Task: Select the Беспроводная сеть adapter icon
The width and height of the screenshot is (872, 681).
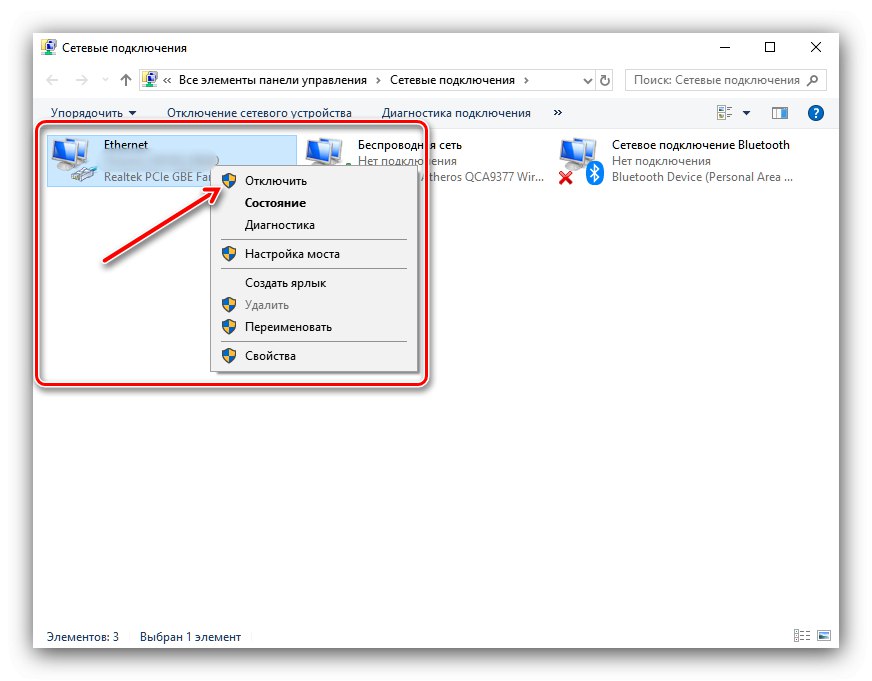Action: (x=325, y=151)
